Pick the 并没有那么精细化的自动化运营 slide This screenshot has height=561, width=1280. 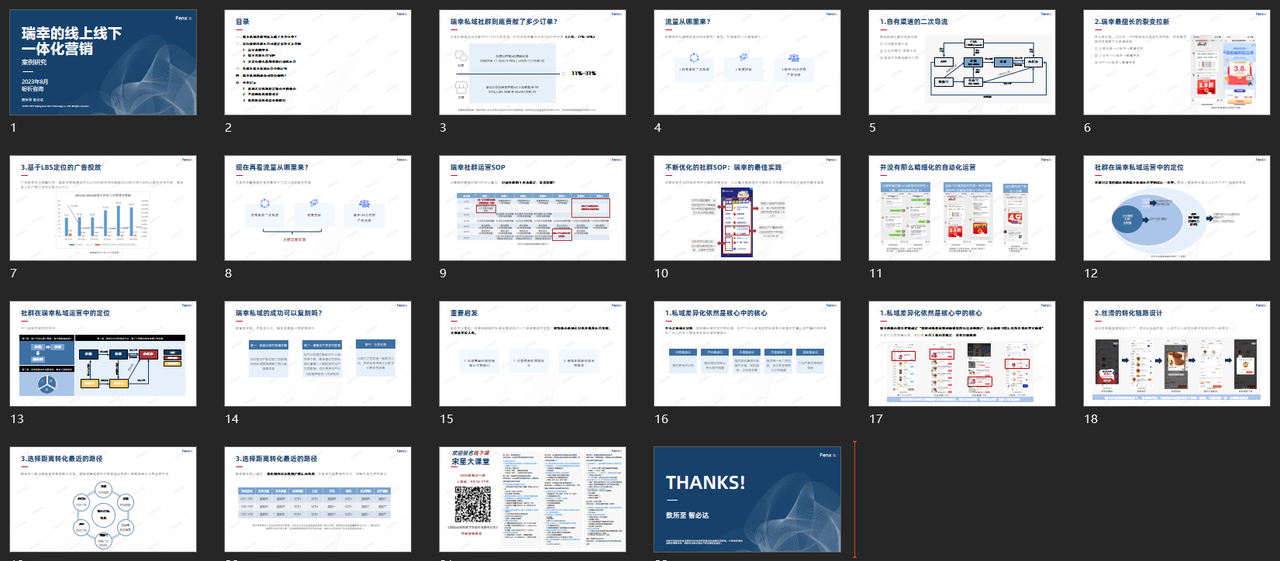point(961,207)
